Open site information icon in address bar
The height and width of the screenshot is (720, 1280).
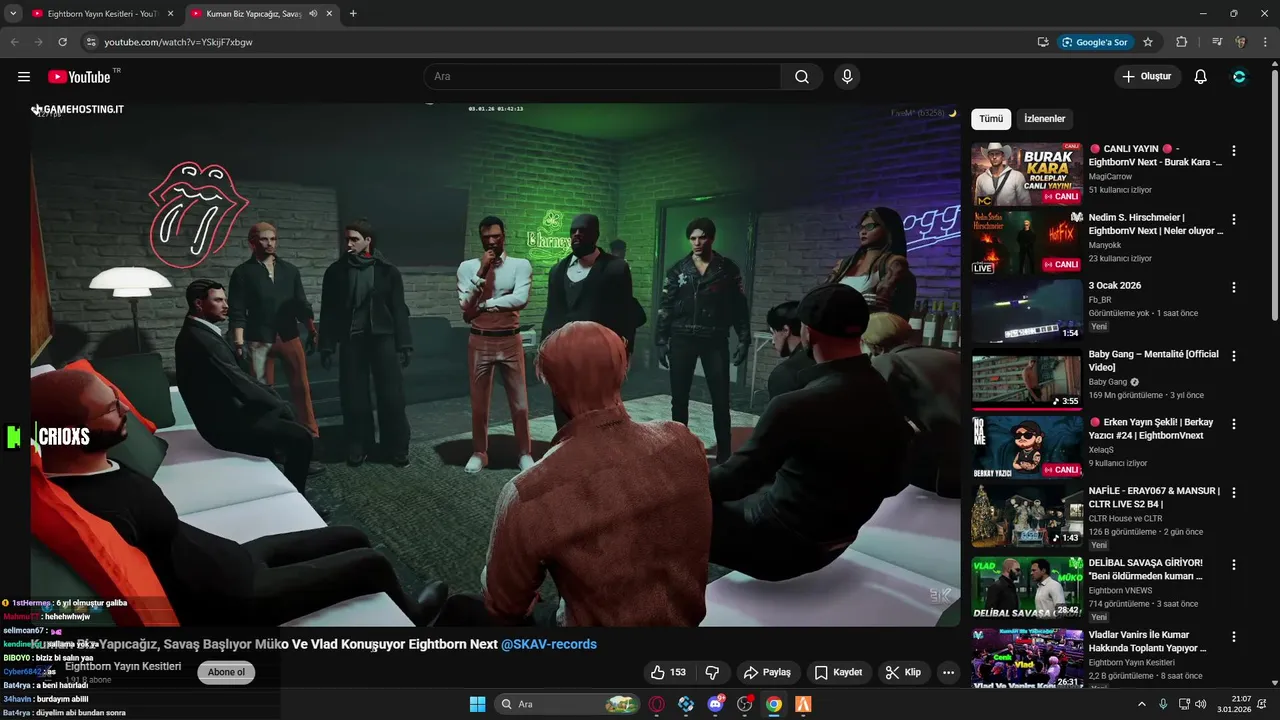(x=90, y=42)
